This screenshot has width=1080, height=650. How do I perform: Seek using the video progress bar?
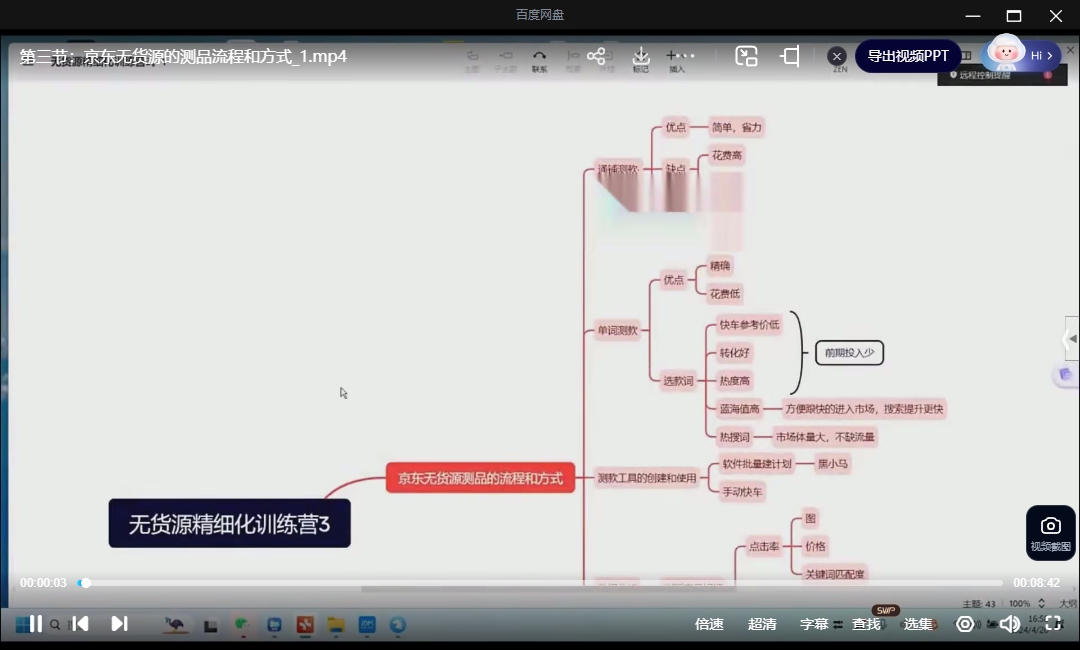[540, 583]
